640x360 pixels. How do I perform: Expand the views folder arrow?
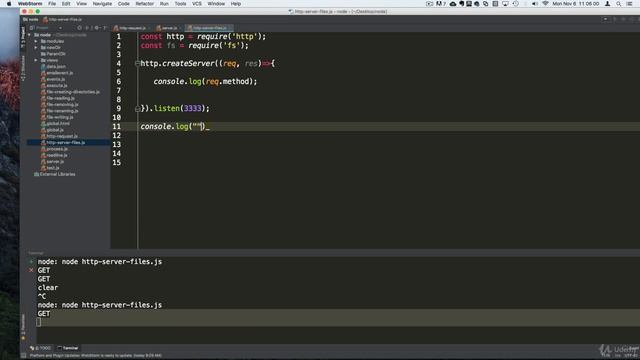36,60
